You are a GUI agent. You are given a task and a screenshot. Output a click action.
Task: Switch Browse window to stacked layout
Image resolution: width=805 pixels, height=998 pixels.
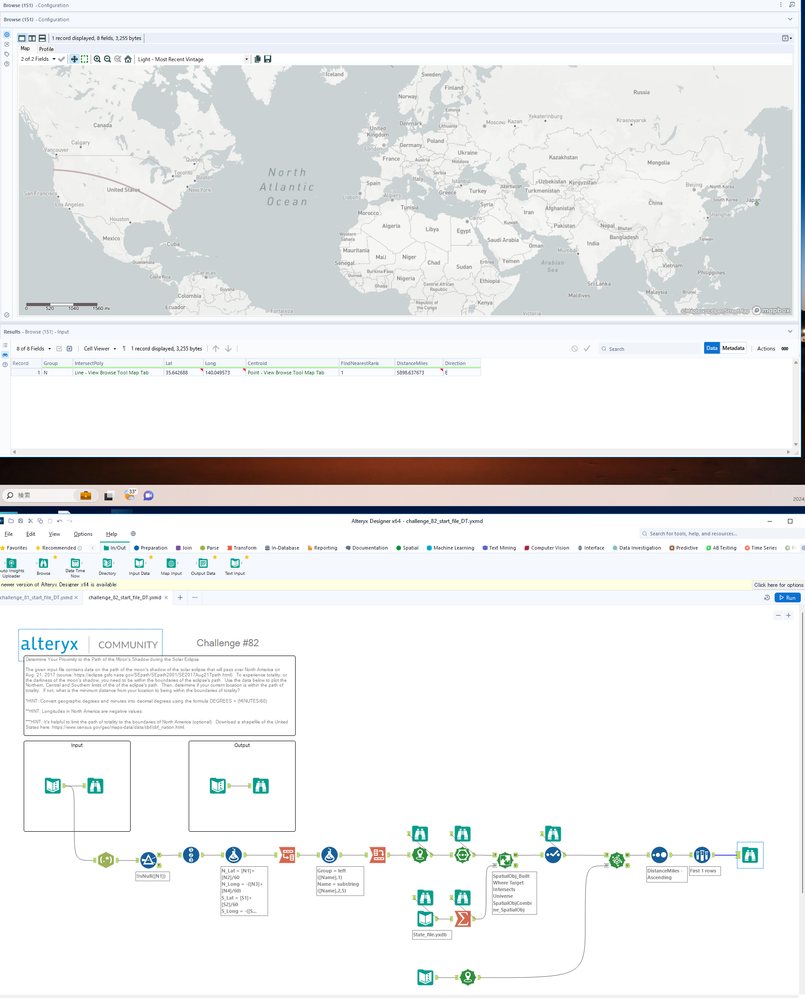42,38
